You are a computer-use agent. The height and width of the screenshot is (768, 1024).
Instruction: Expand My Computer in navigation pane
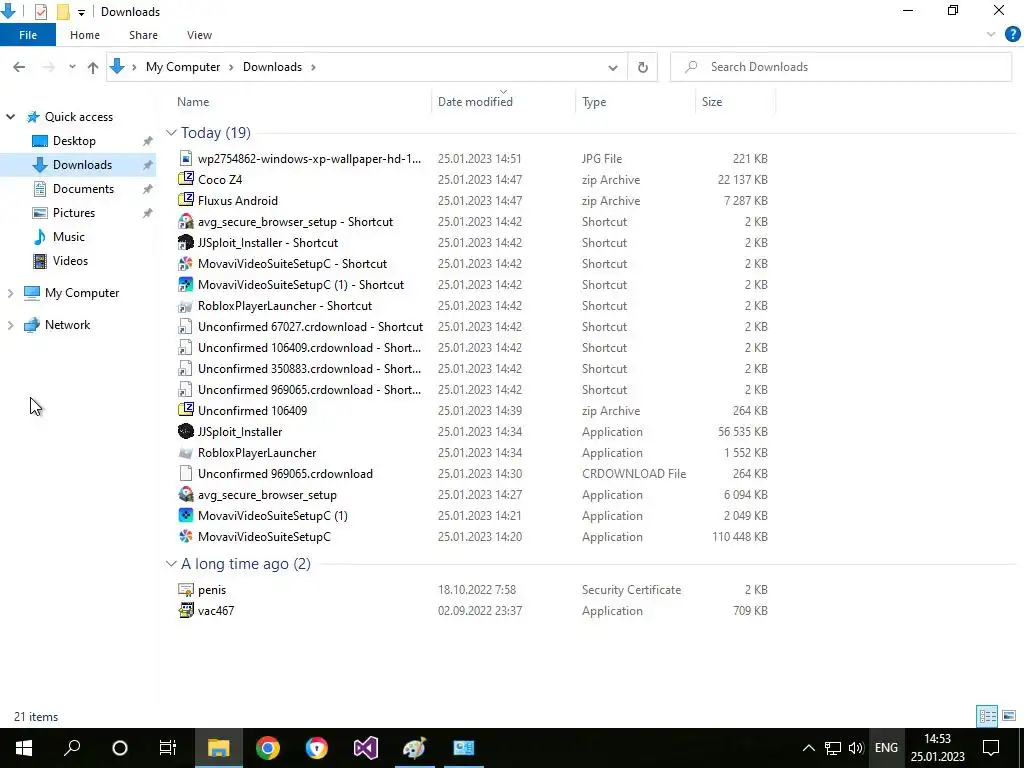(x=10, y=293)
